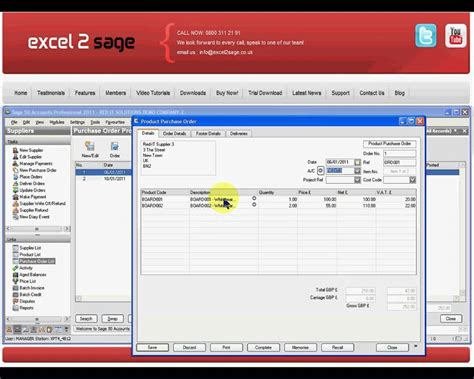Click the Recall button

(x=337, y=347)
